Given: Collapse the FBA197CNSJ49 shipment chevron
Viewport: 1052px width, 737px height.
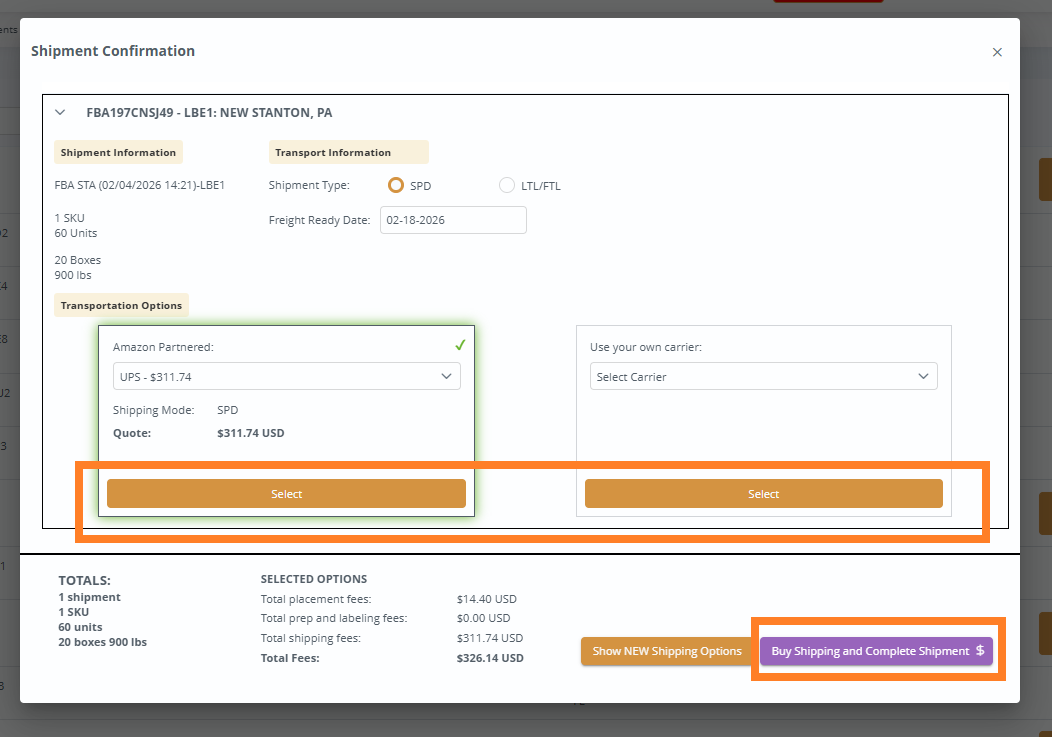Looking at the screenshot, I should tap(60, 113).
